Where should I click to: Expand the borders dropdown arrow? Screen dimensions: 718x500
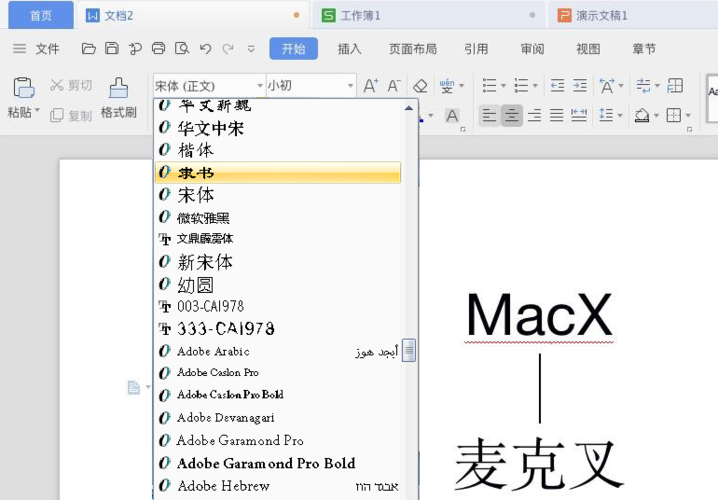coord(688,115)
